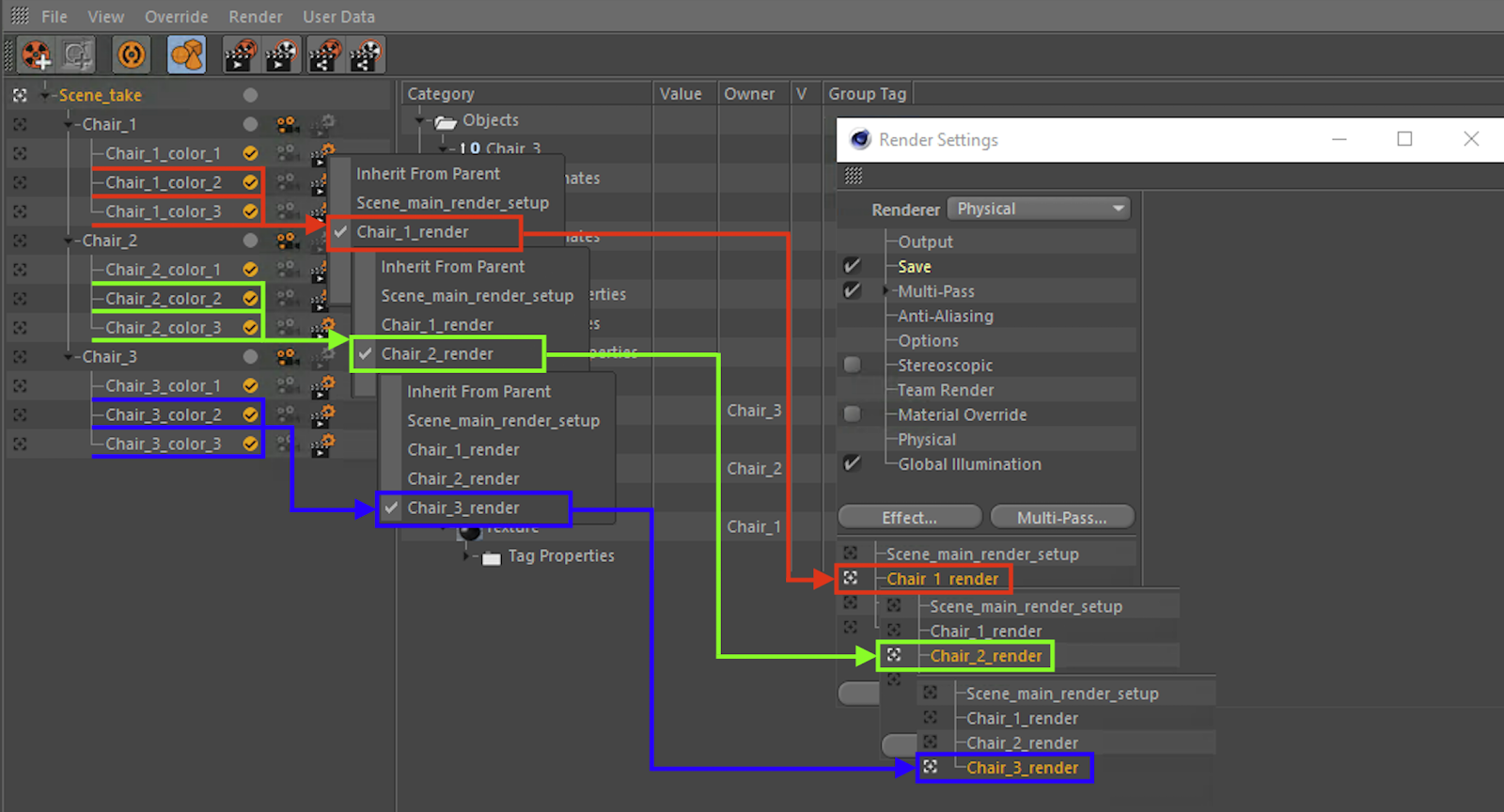Select Team Render in Render Settings list
The image size is (1504, 812).
tap(946, 390)
